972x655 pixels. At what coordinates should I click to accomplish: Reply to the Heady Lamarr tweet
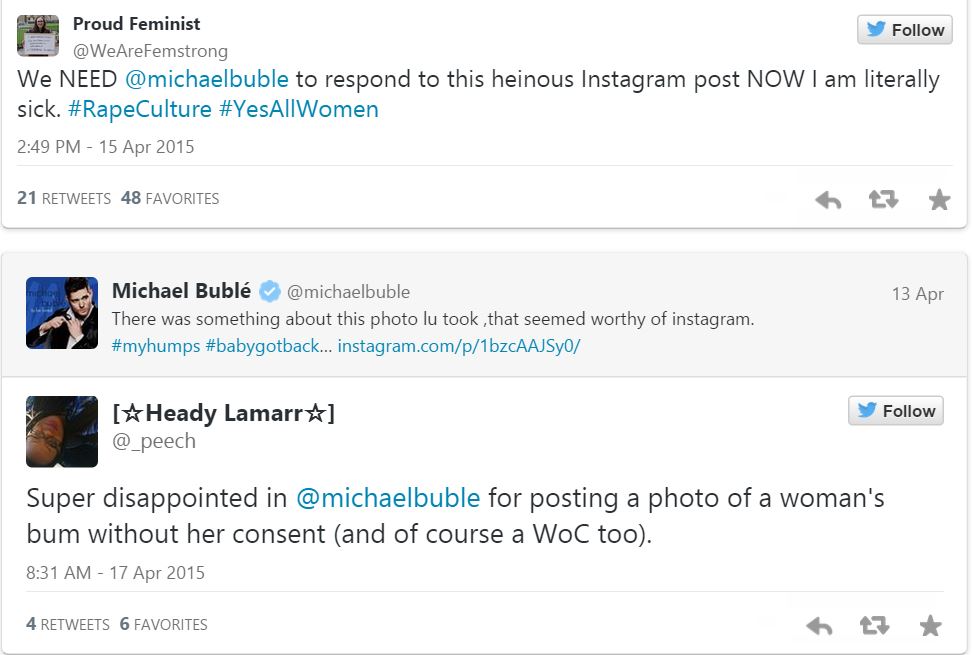(819, 626)
